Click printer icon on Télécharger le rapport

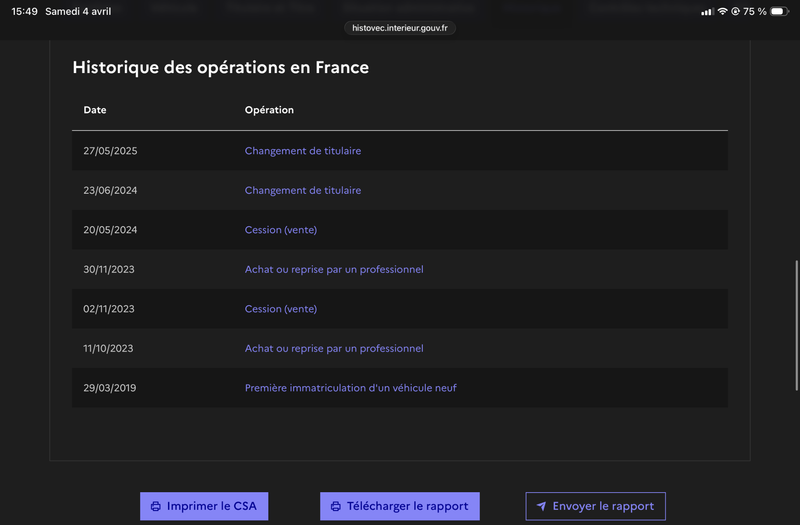tap(335, 506)
